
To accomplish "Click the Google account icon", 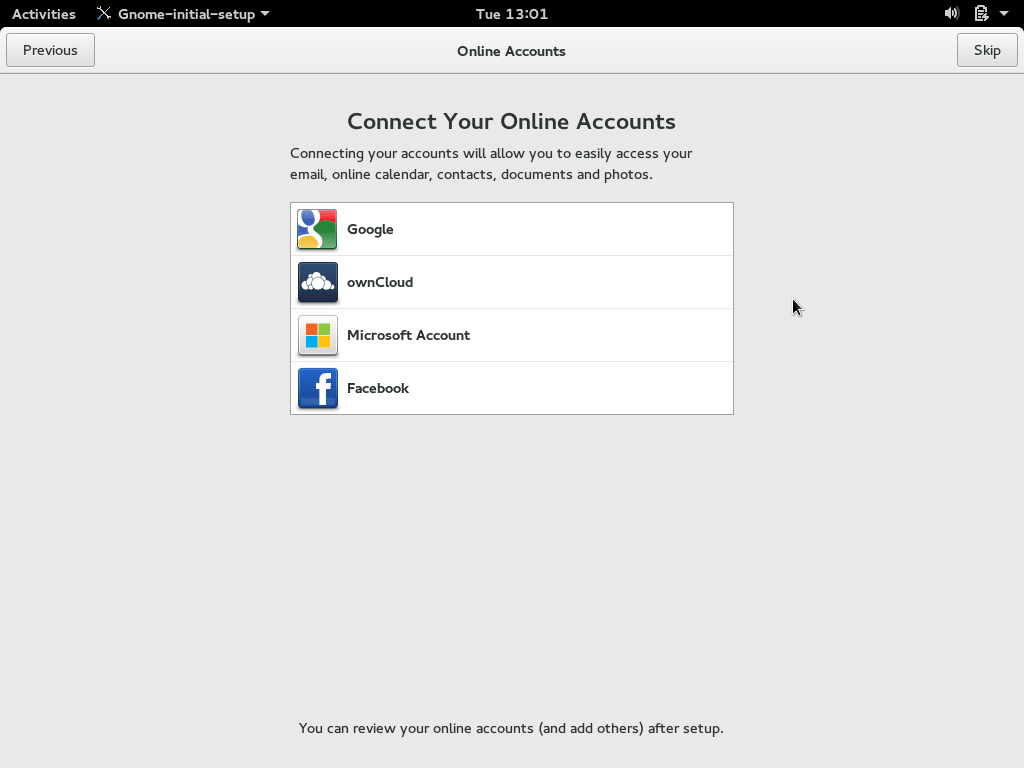I will [317, 229].
